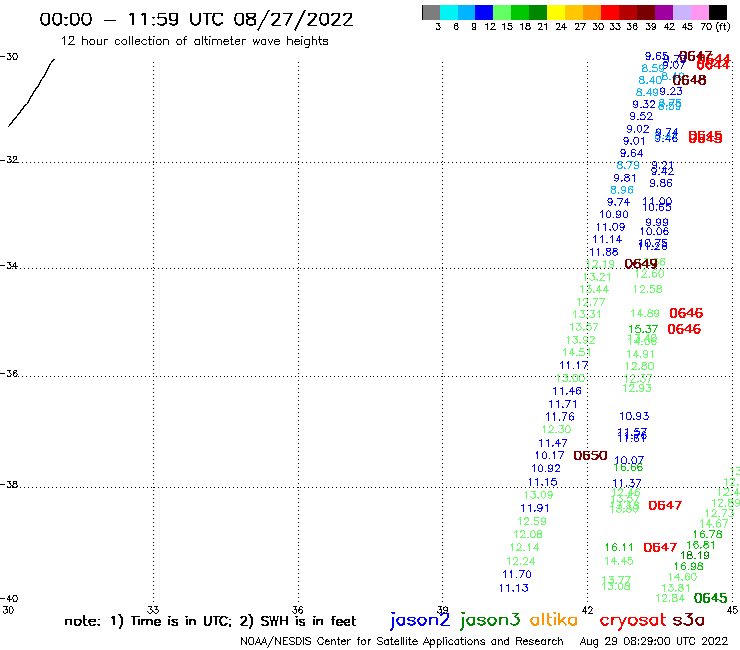740x650 pixels.
Task: Click the wave height value 9.64
Action: [x=631, y=153]
